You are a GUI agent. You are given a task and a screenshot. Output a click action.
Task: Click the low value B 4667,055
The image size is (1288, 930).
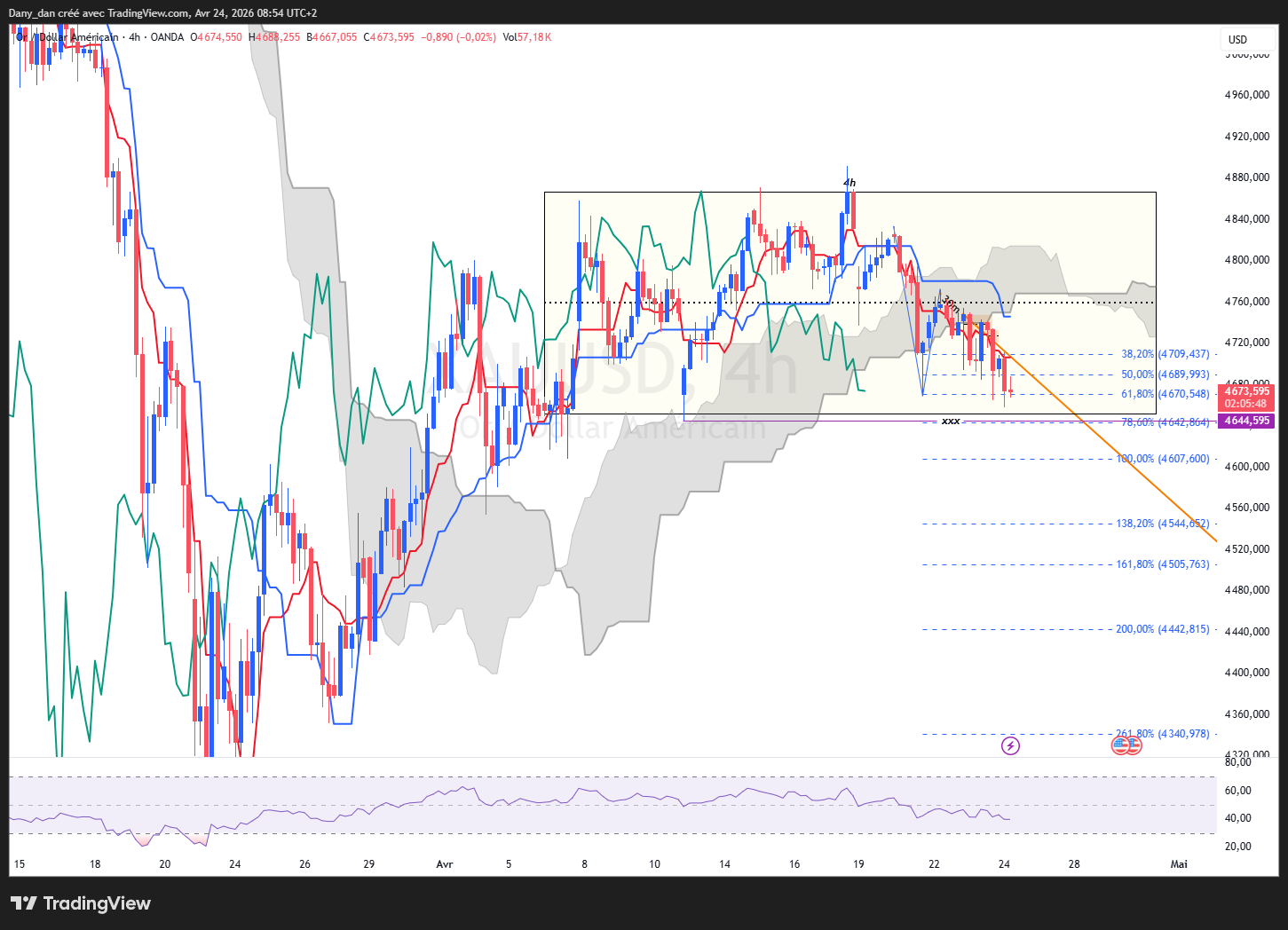[332, 37]
